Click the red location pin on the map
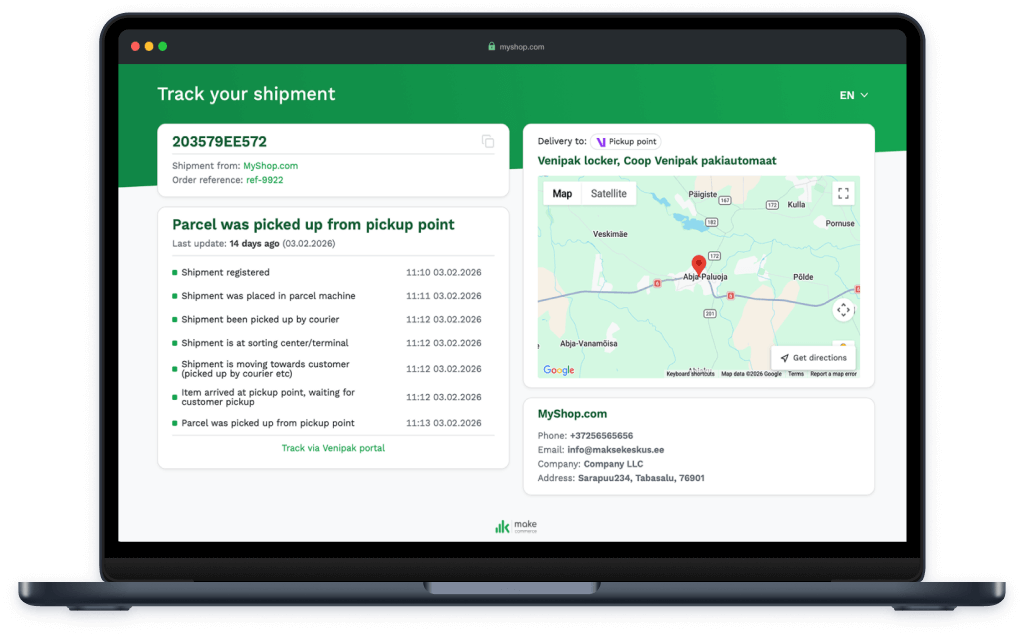This screenshot has height=635, width=1024. [698, 264]
